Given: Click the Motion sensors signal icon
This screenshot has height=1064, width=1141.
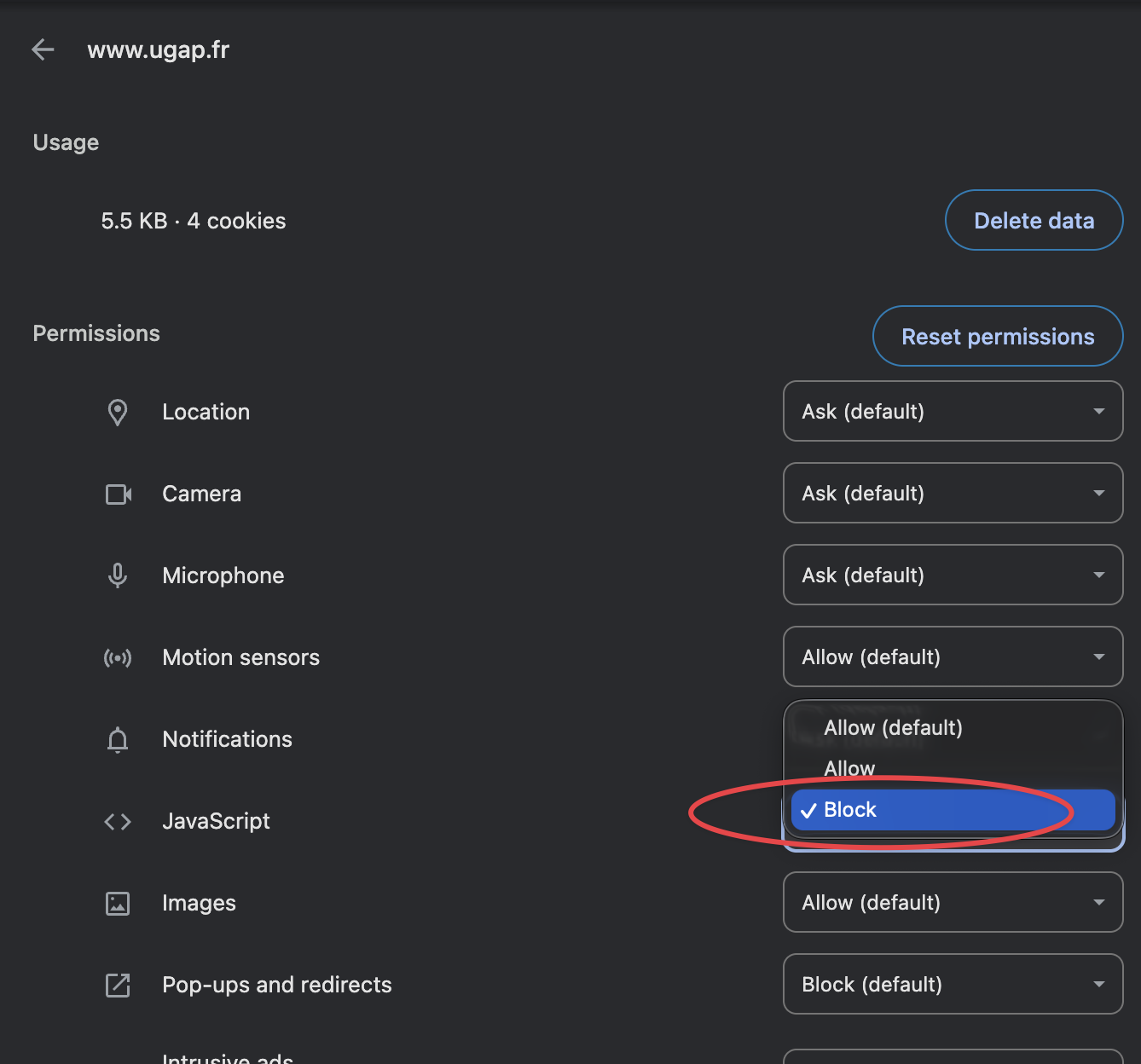Looking at the screenshot, I should point(118,657).
